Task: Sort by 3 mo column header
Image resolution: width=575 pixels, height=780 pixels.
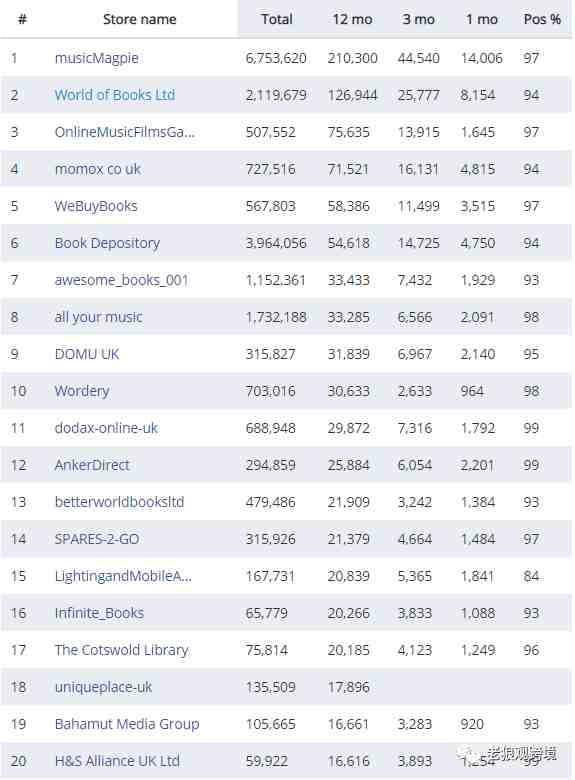Action: tap(418, 19)
